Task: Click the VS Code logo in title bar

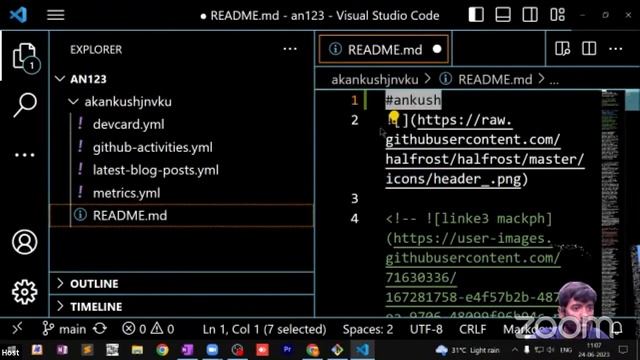Action: pos(18,15)
